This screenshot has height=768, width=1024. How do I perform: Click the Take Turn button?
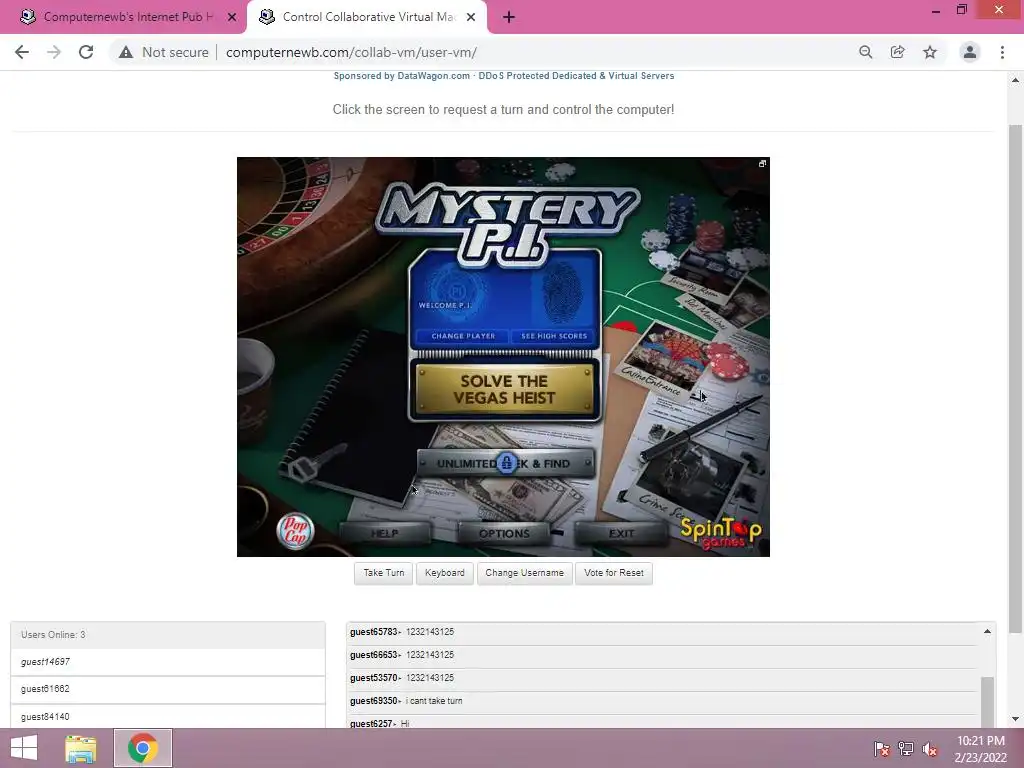pos(383,573)
